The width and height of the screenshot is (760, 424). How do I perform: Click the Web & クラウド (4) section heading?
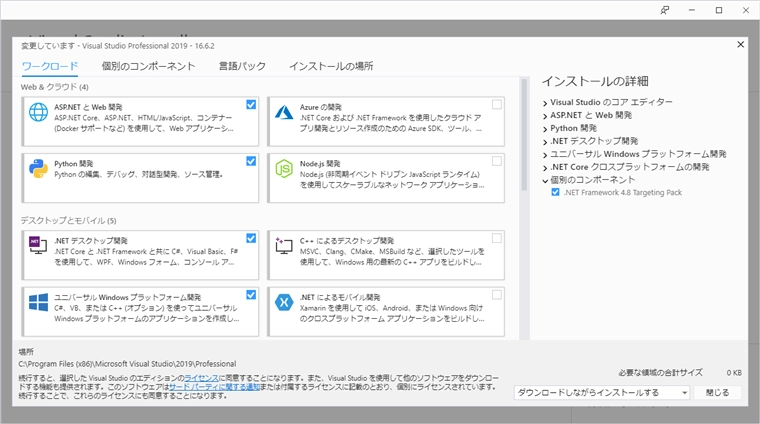[54, 87]
